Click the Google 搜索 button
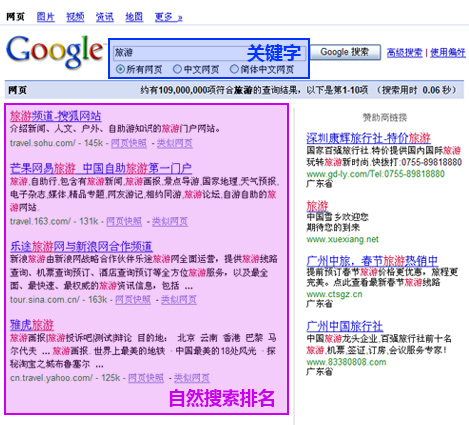Screen dimensions: 469x425 345,52
